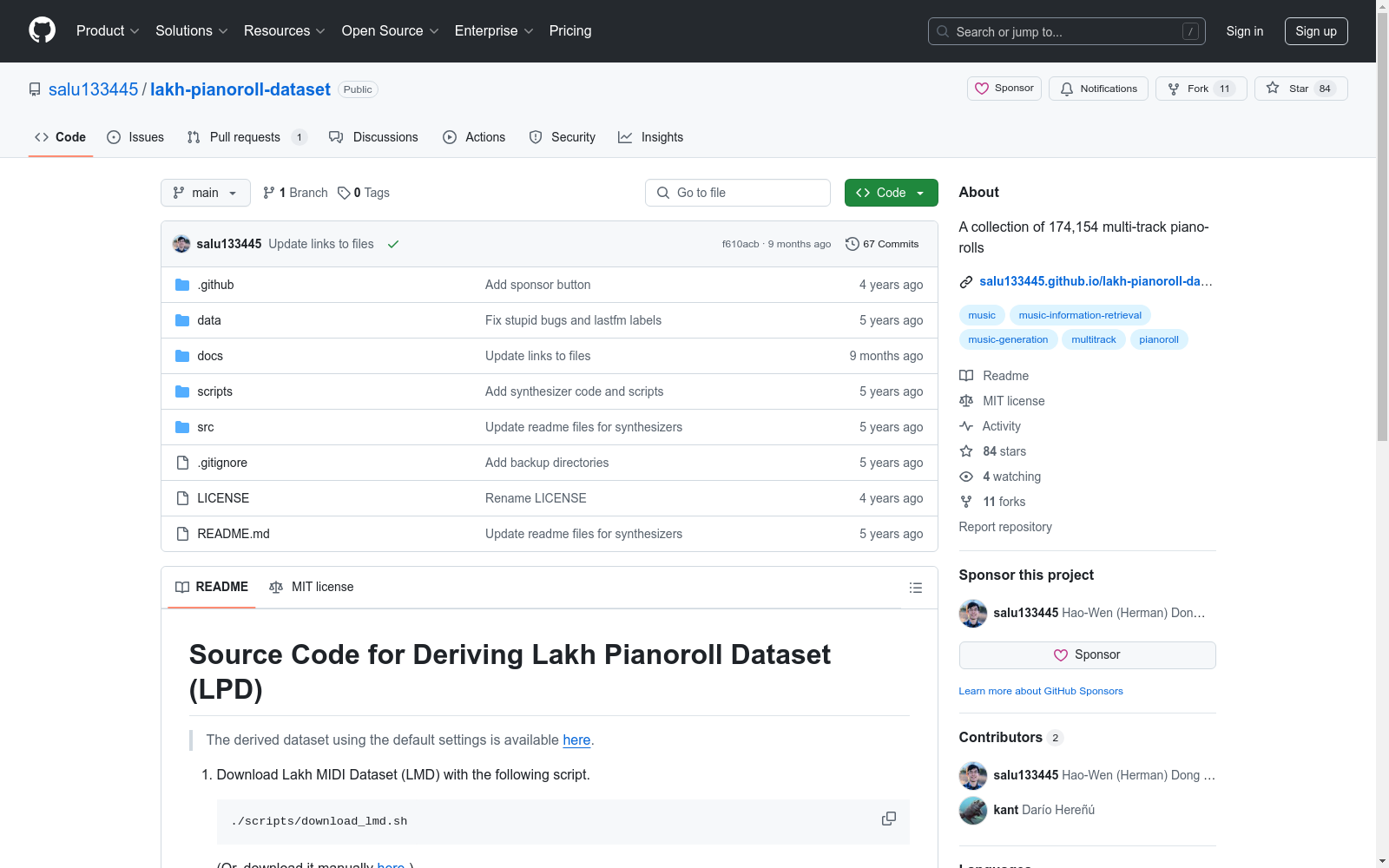Image resolution: width=1389 pixels, height=868 pixels.
Task: Open the f610acb commit hash link
Action: pyautogui.click(x=741, y=244)
